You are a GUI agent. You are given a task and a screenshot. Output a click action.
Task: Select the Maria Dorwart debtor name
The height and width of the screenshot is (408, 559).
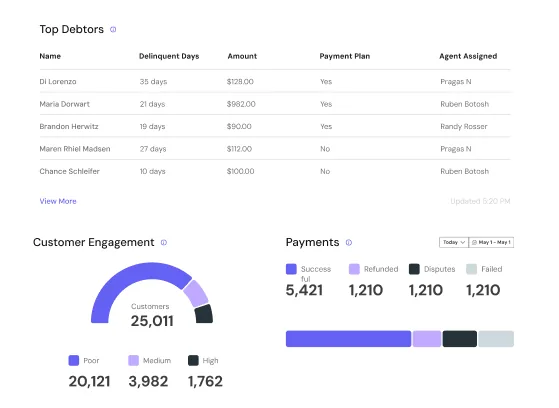tap(65, 104)
